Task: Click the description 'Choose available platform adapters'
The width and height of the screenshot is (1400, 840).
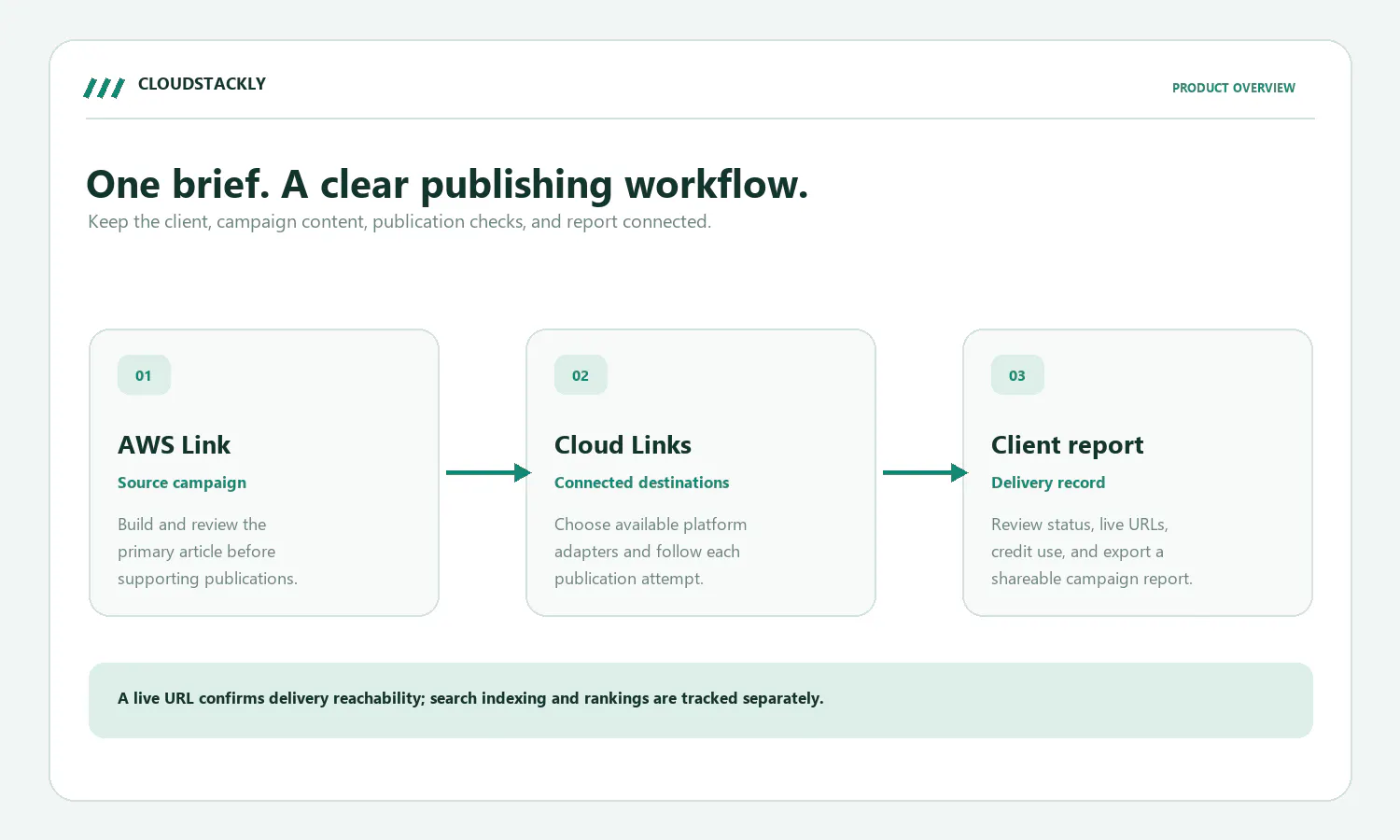Action: point(651,552)
